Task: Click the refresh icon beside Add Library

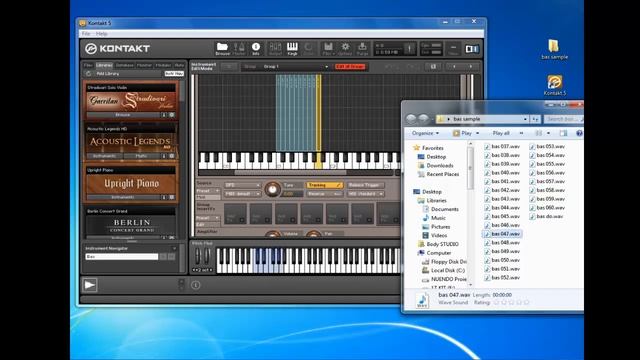Action: pyautogui.click(x=89, y=74)
